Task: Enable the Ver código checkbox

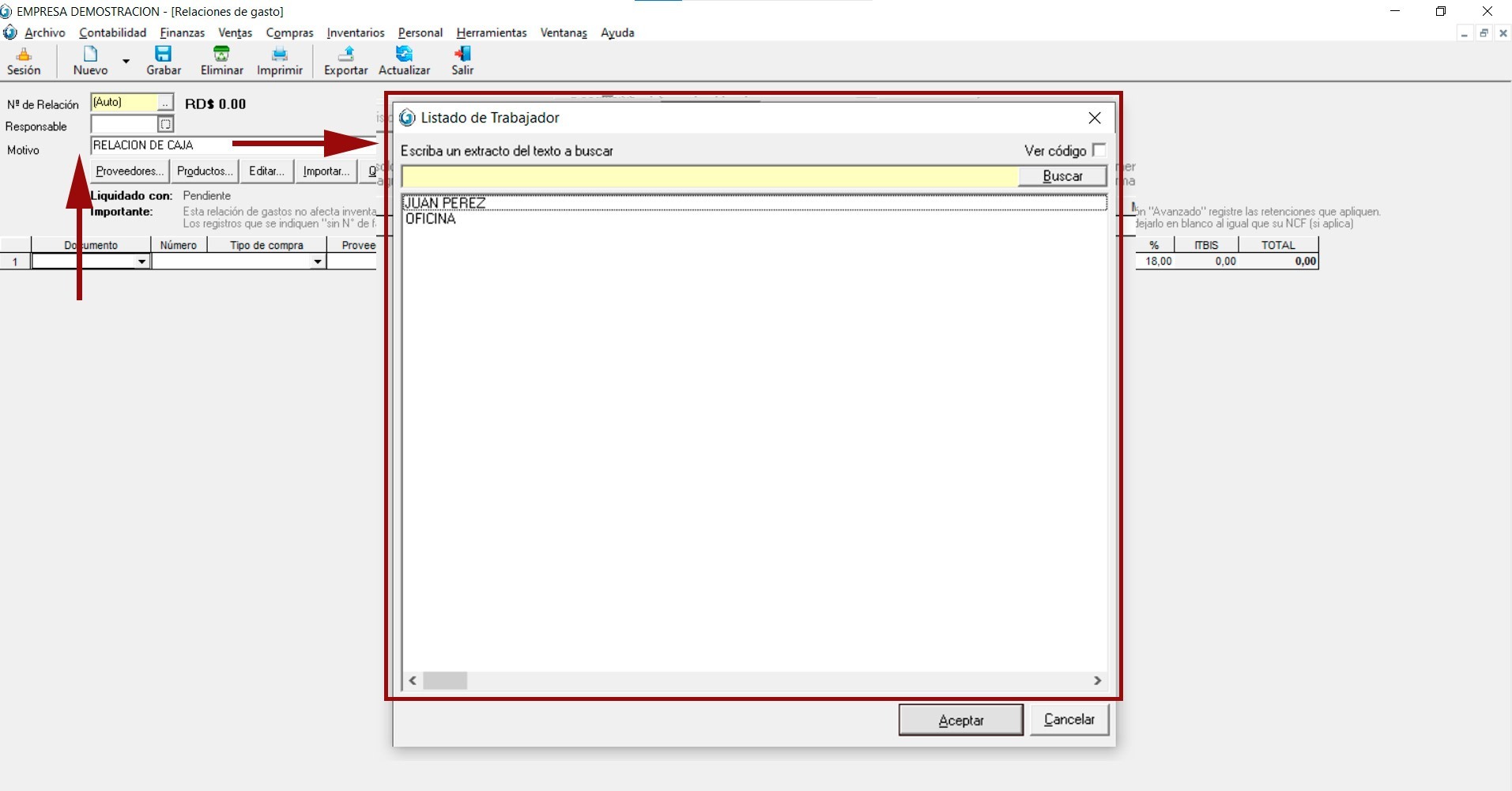Action: 1098,150
